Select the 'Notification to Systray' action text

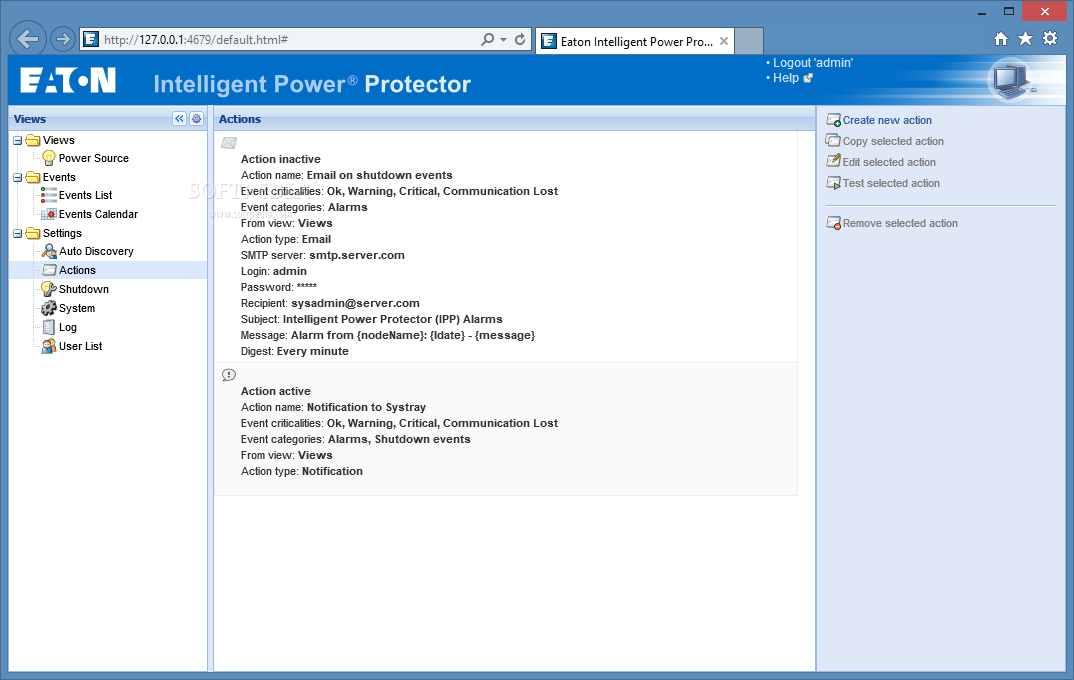[366, 407]
